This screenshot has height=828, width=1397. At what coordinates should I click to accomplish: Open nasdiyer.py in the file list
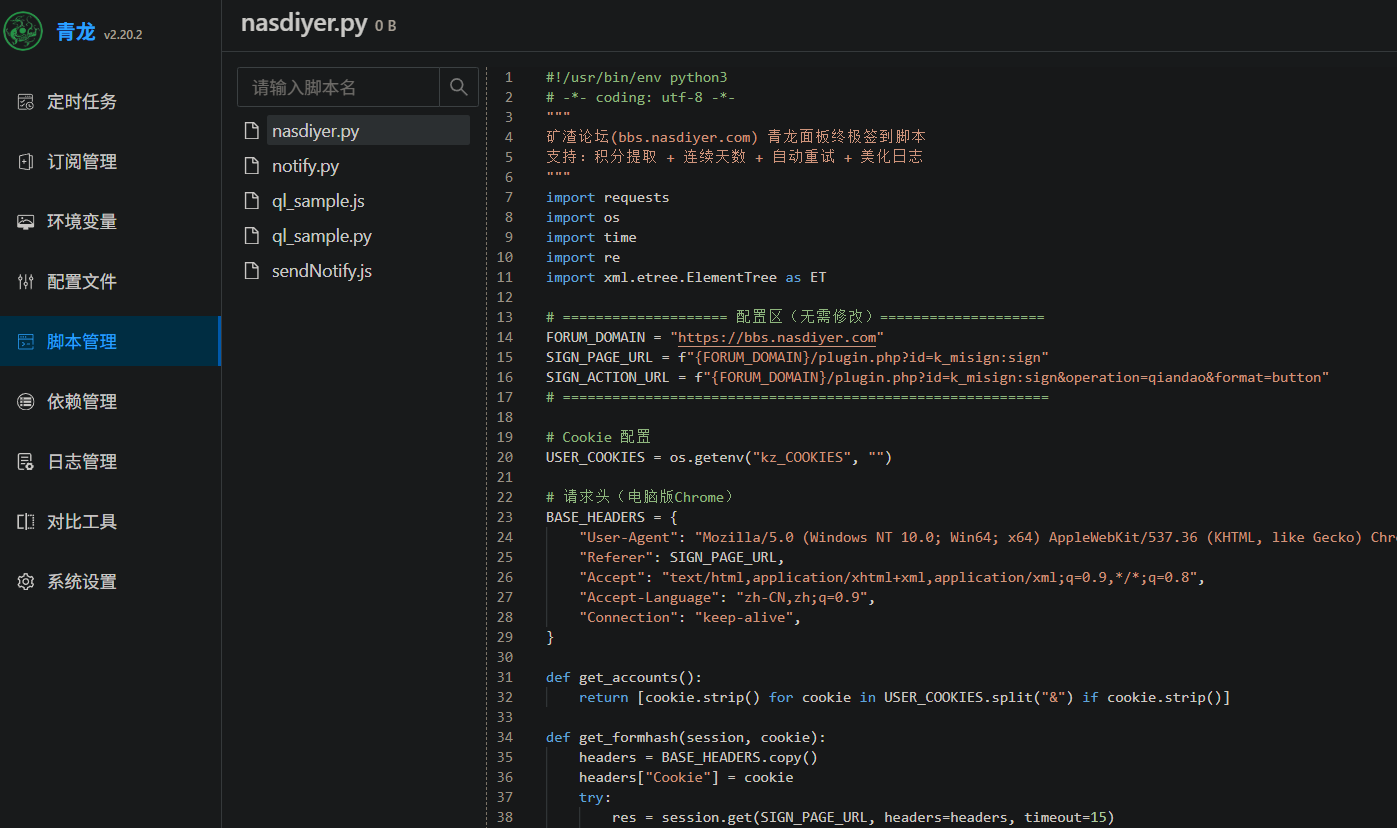(315, 131)
